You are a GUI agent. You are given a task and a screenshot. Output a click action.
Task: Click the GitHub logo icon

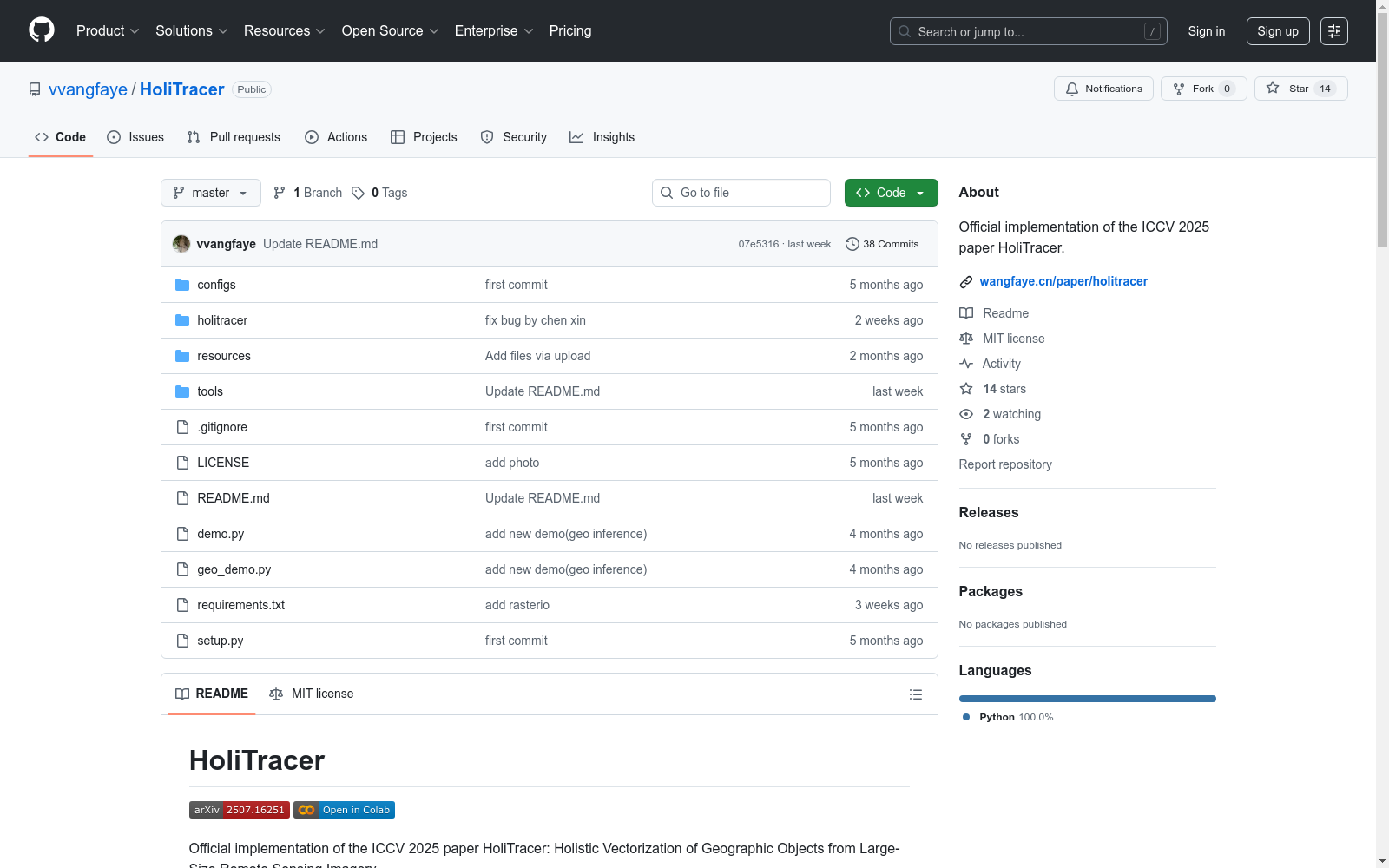click(42, 30)
